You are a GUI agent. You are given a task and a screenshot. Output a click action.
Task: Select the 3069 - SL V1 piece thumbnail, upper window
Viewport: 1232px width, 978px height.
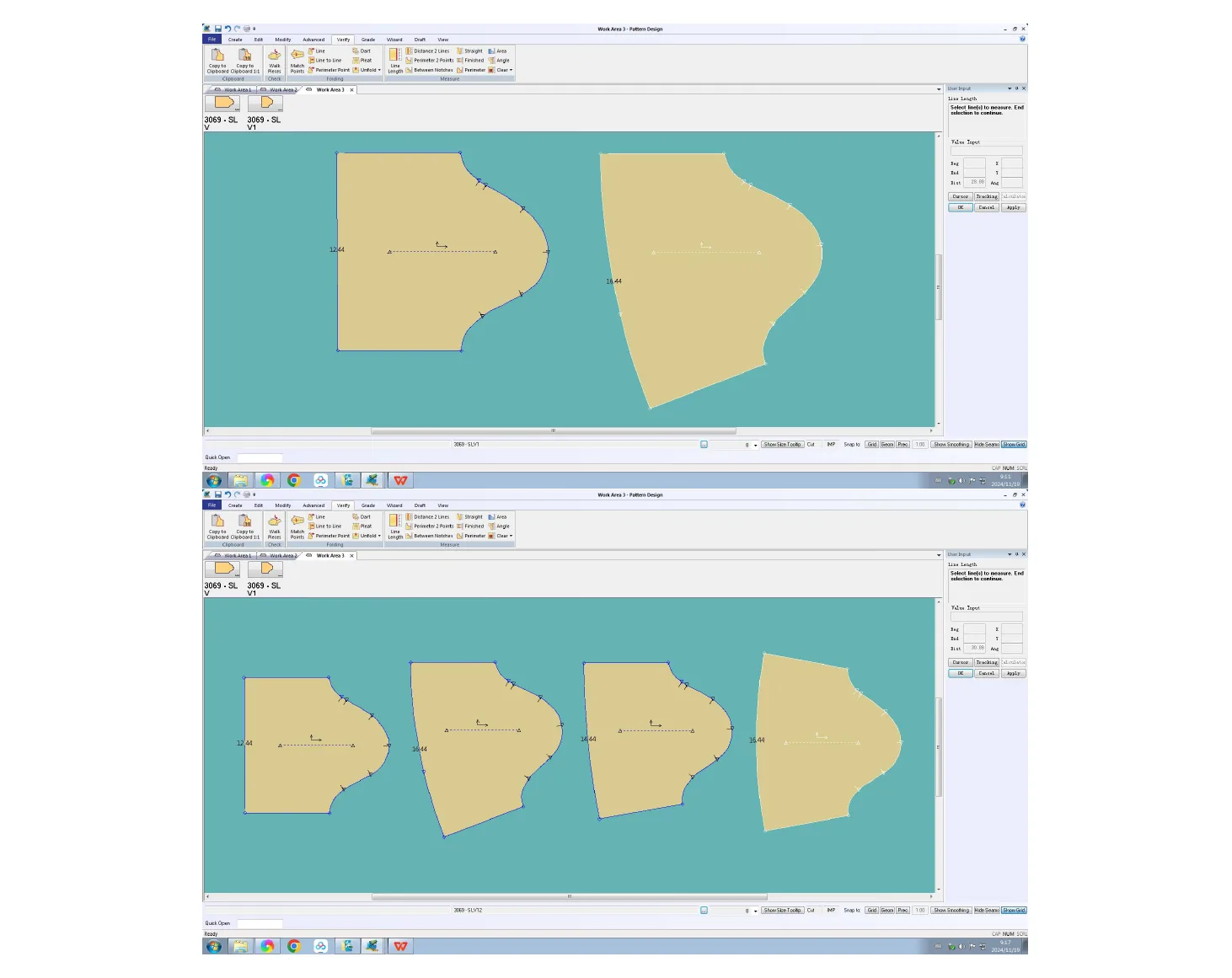265,103
